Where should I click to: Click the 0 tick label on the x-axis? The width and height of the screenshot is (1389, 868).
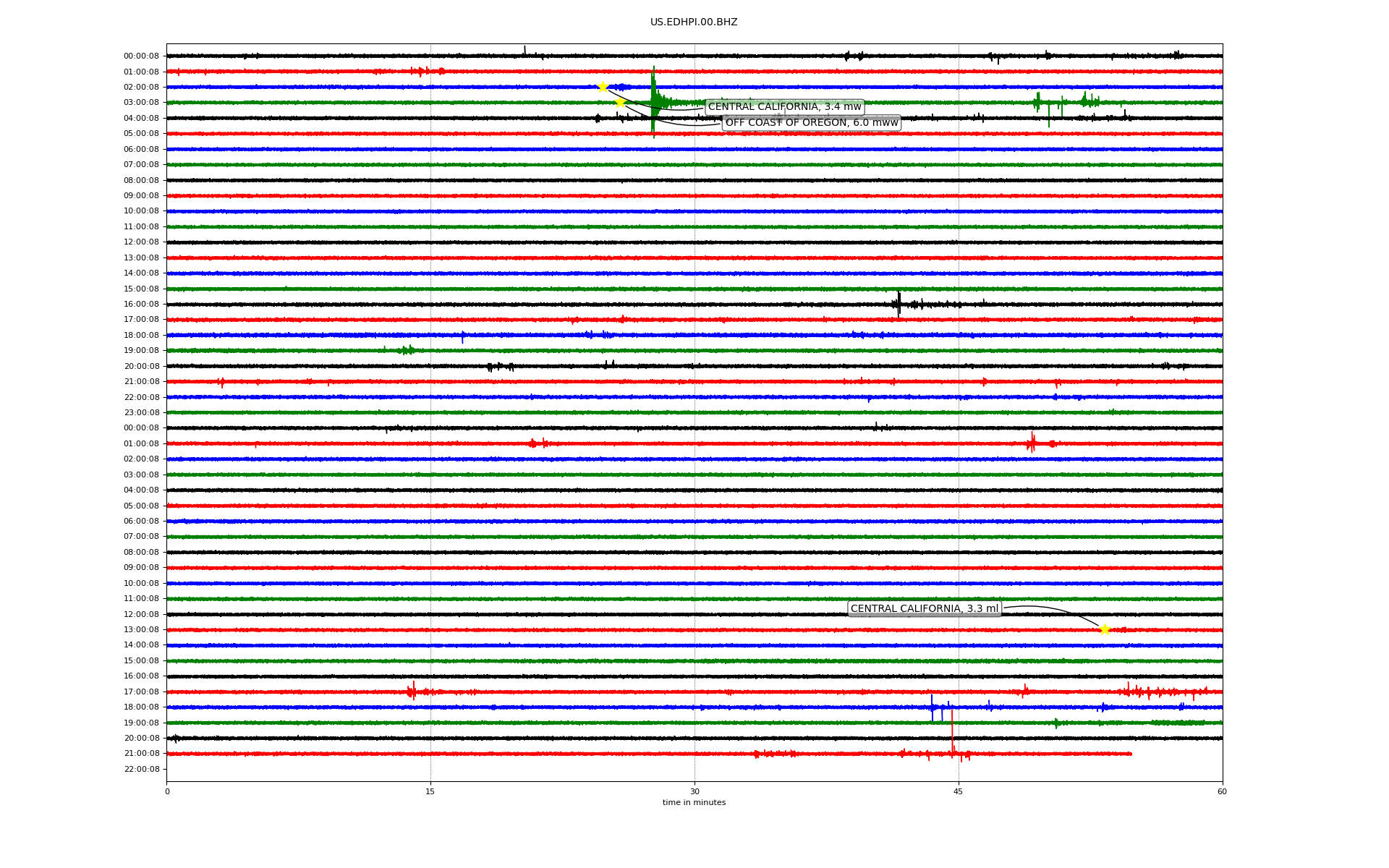[x=167, y=791]
